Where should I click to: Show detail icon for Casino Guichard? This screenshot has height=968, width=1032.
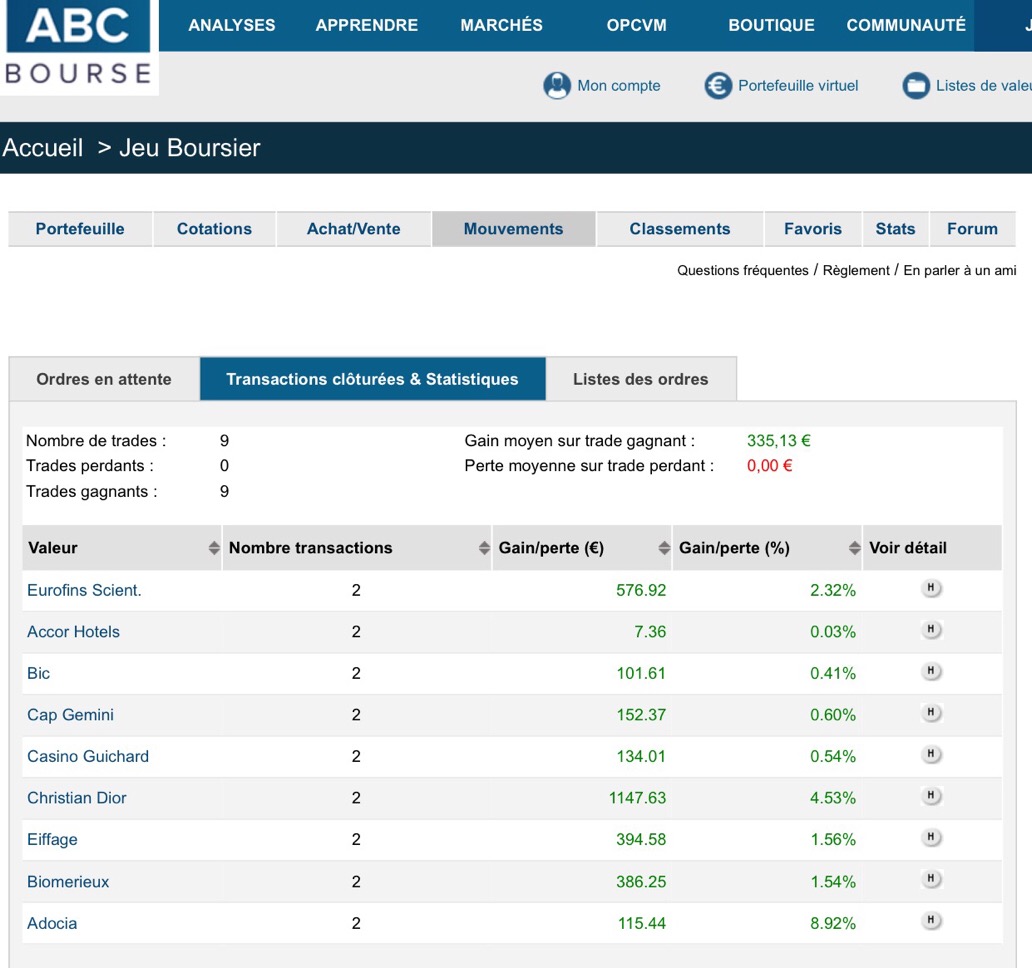coord(931,753)
